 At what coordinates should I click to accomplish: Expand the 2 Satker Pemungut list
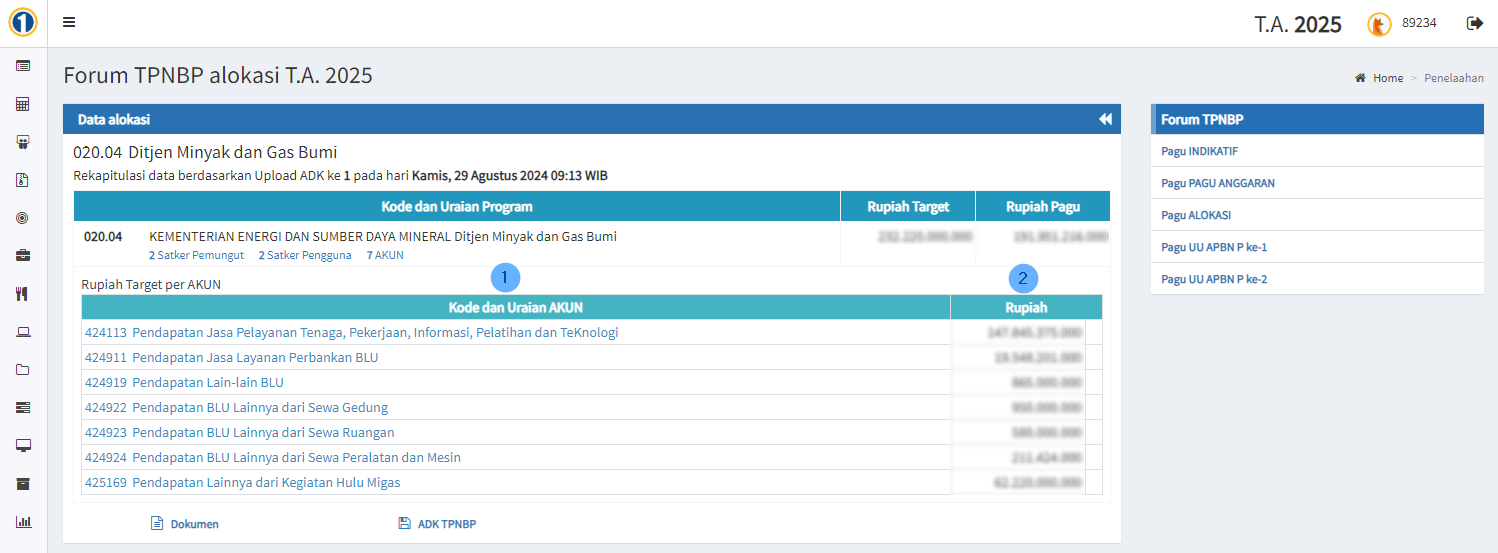tap(196, 255)
